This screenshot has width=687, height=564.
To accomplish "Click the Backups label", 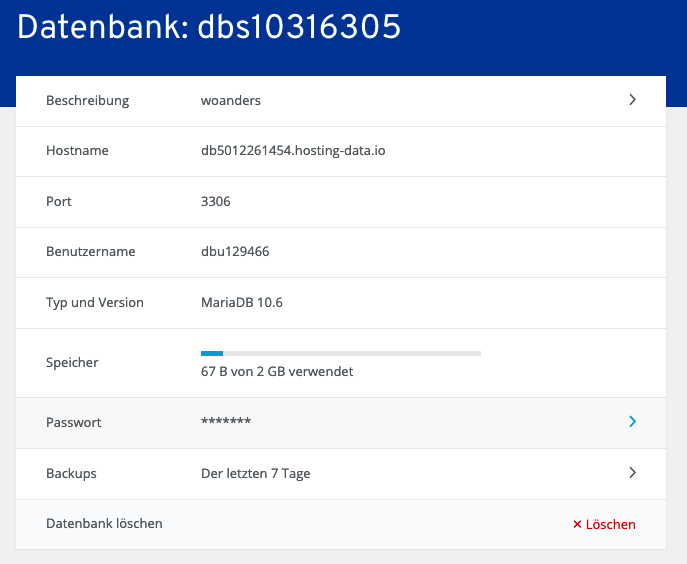I will point(71,473).
